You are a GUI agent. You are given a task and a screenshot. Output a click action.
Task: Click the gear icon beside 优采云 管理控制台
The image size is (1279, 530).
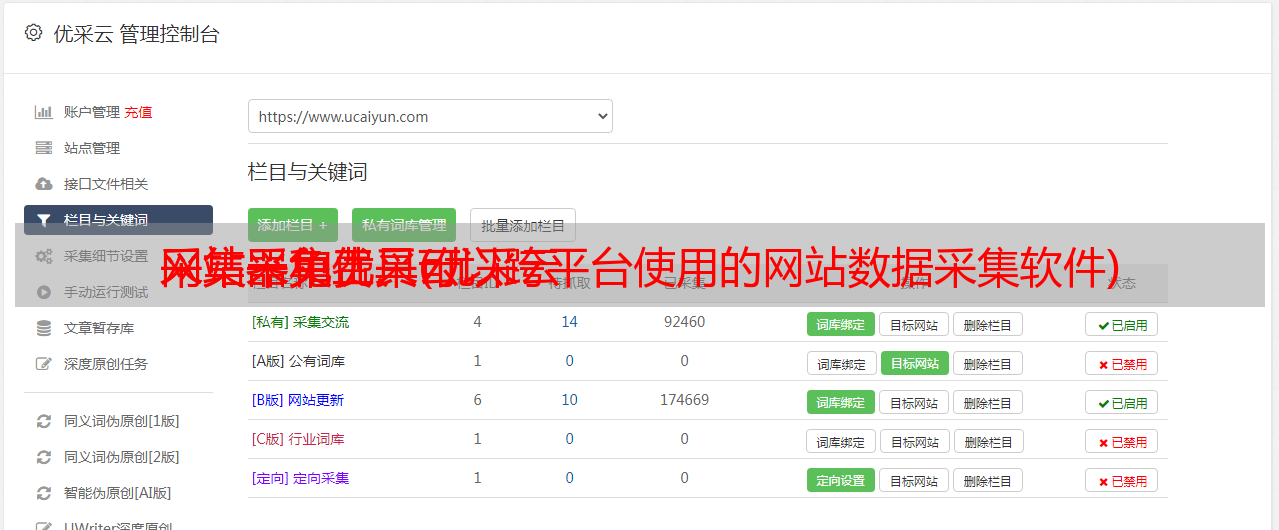click(x=33, y=33)
